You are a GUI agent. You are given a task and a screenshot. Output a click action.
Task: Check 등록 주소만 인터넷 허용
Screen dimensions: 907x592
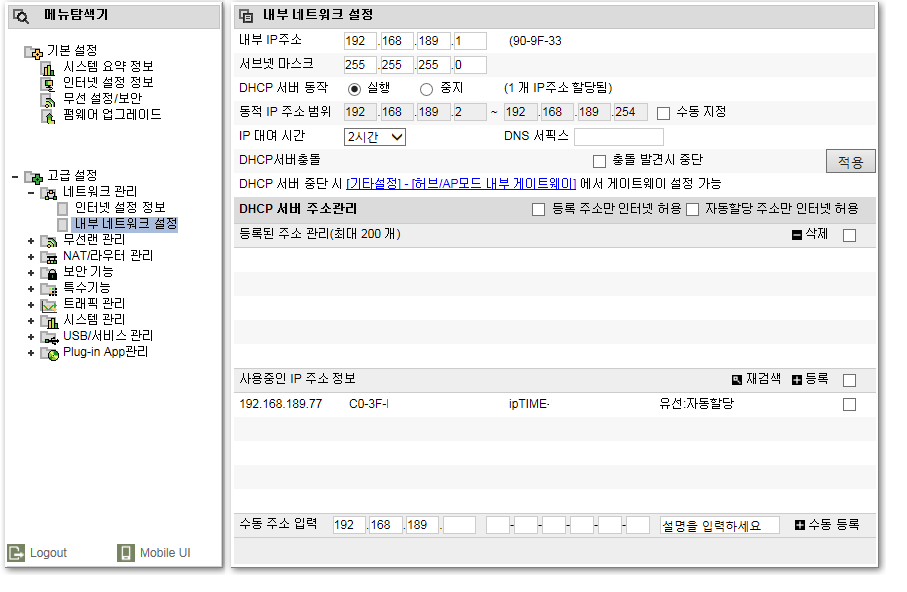click(539, 209)
